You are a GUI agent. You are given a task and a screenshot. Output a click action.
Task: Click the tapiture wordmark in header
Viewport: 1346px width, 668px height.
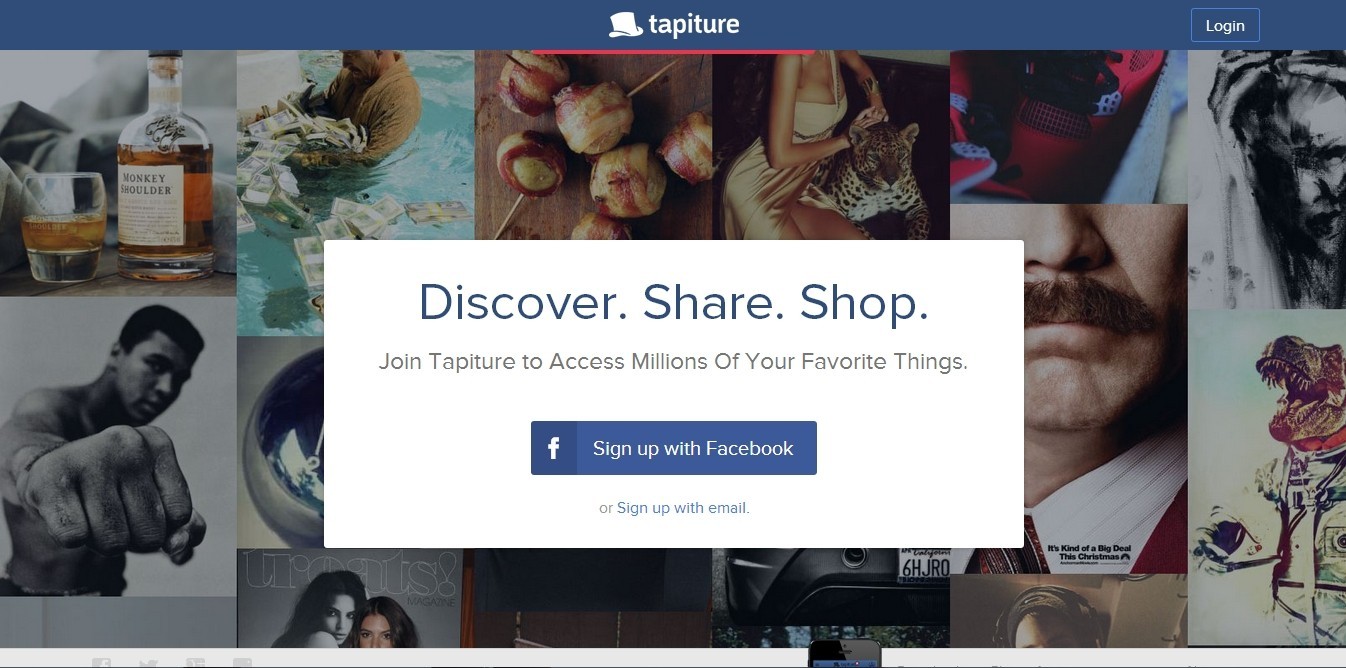[x=694, y=25]
